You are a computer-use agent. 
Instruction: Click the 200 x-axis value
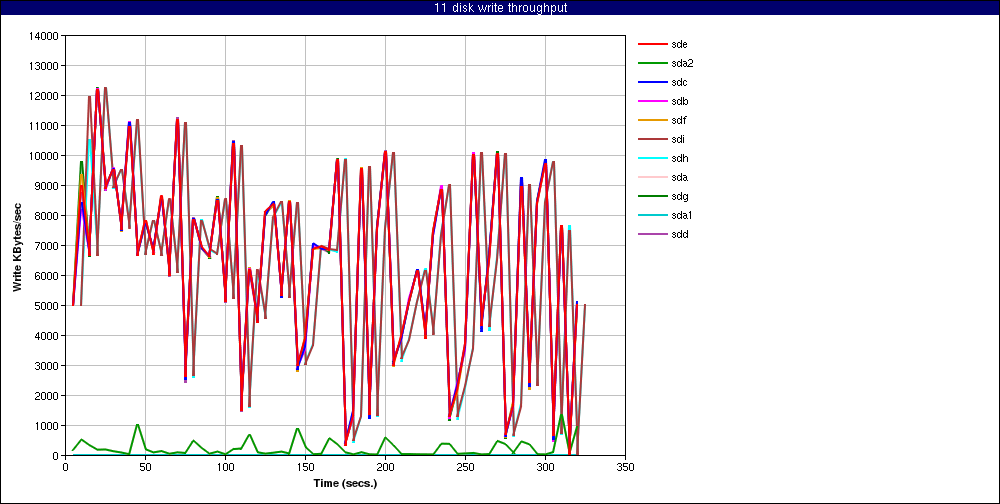click(x=385, y=467)
